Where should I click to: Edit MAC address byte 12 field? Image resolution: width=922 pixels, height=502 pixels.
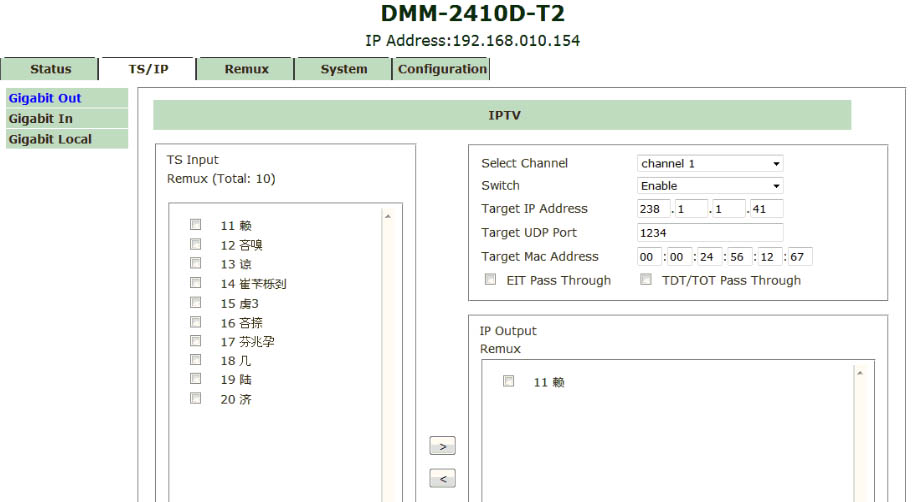770,257
